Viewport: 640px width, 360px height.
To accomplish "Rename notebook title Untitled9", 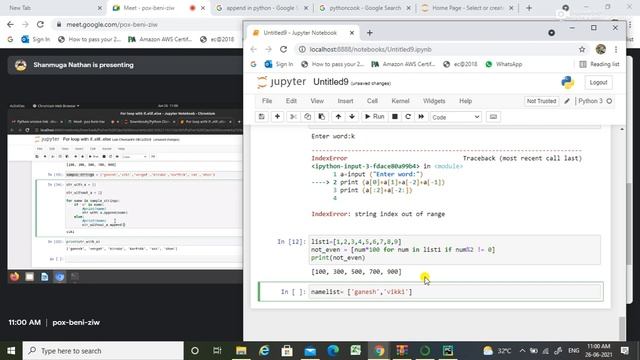I will [x=331, y=82].
